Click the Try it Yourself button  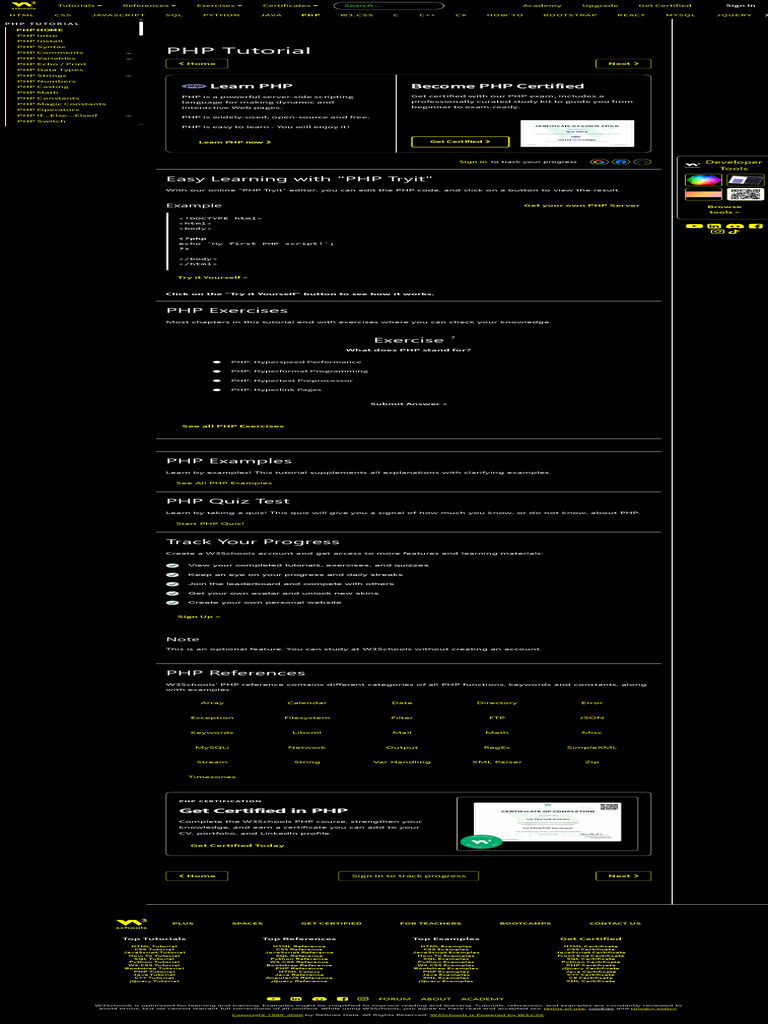tap(212, 278)
